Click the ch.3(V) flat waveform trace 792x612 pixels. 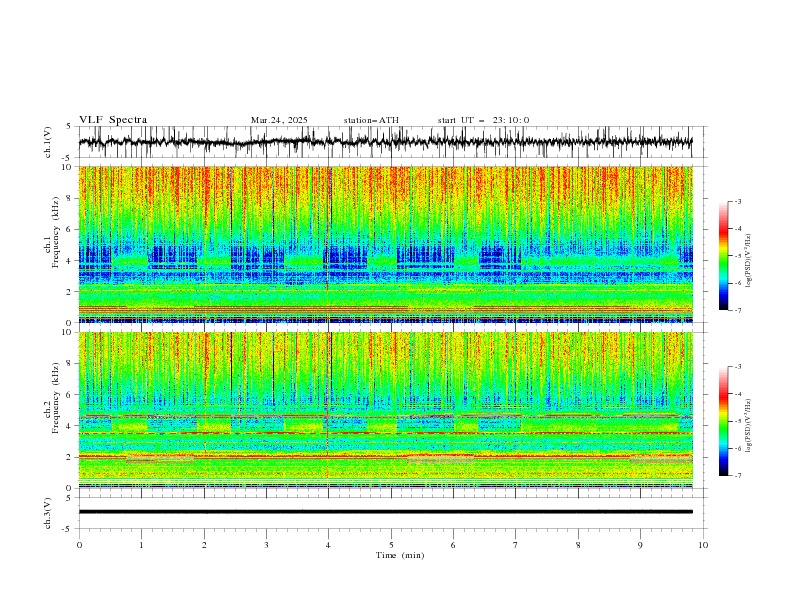pos(386,512)
